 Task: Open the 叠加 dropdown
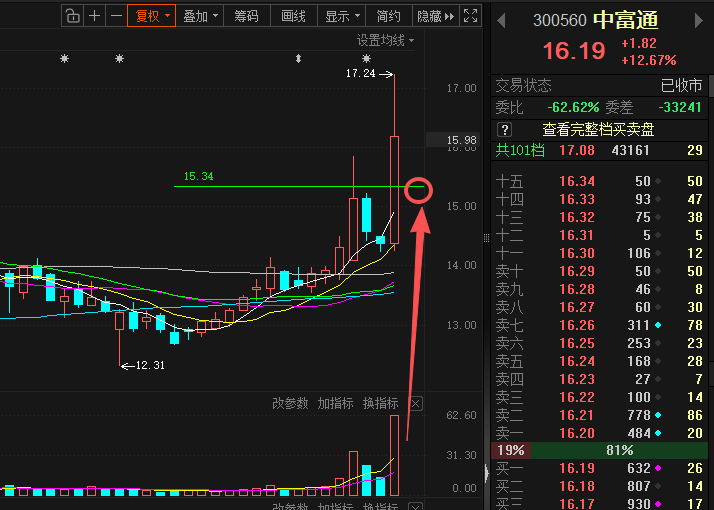coord(200,16)
